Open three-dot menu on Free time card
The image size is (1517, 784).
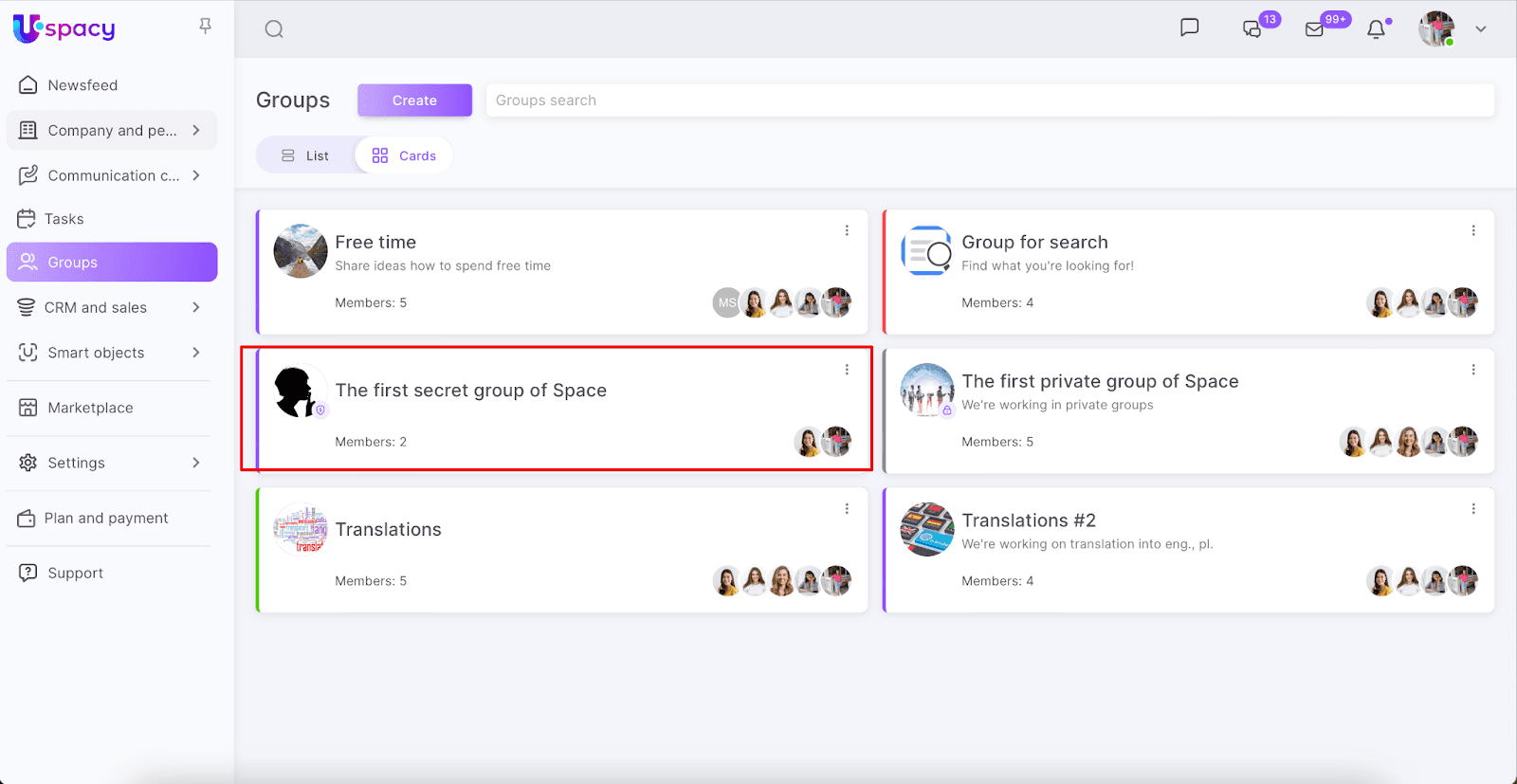[x=847, y=230]
